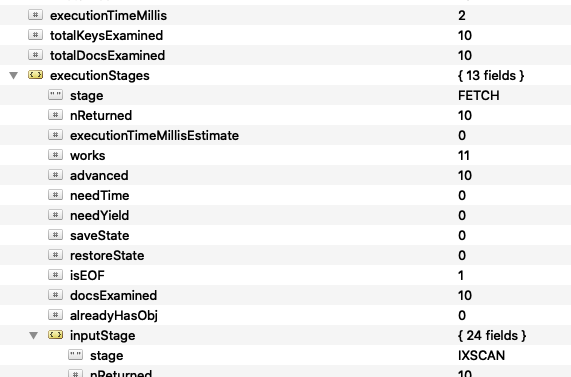This screenshot has height=377, width=571.
Task: Click the object icon beside executionStages
Action: (35, 75)
